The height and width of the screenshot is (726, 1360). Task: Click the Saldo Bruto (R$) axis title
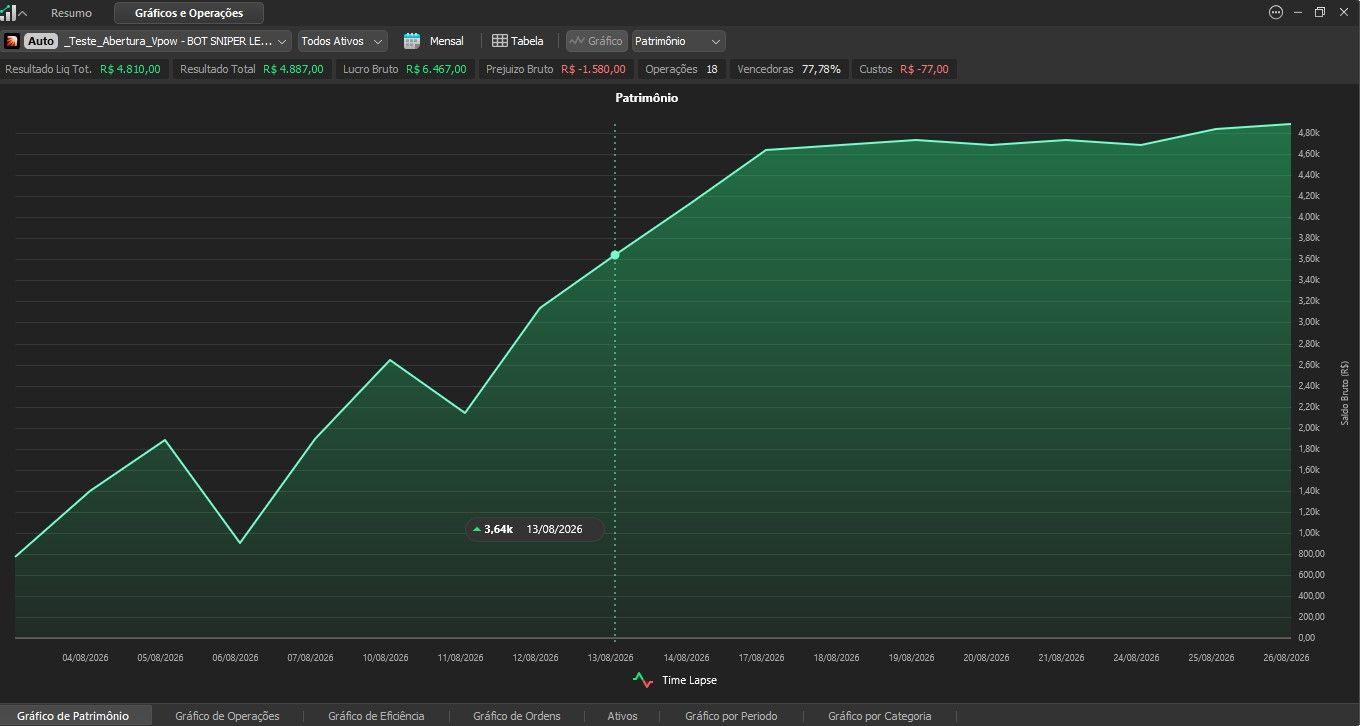(1345, 393)
